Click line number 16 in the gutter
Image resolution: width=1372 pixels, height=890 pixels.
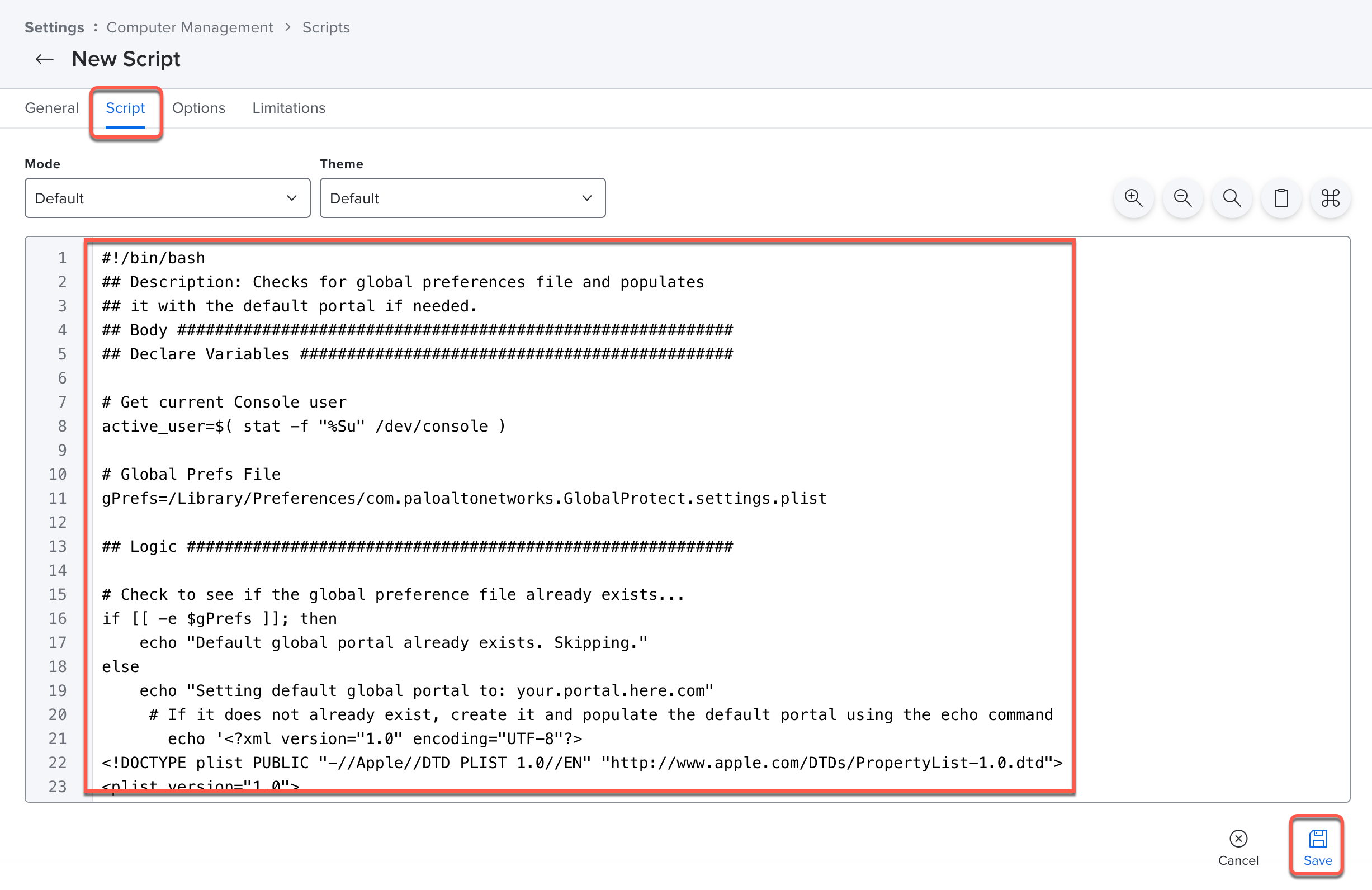tap(58, 618)
